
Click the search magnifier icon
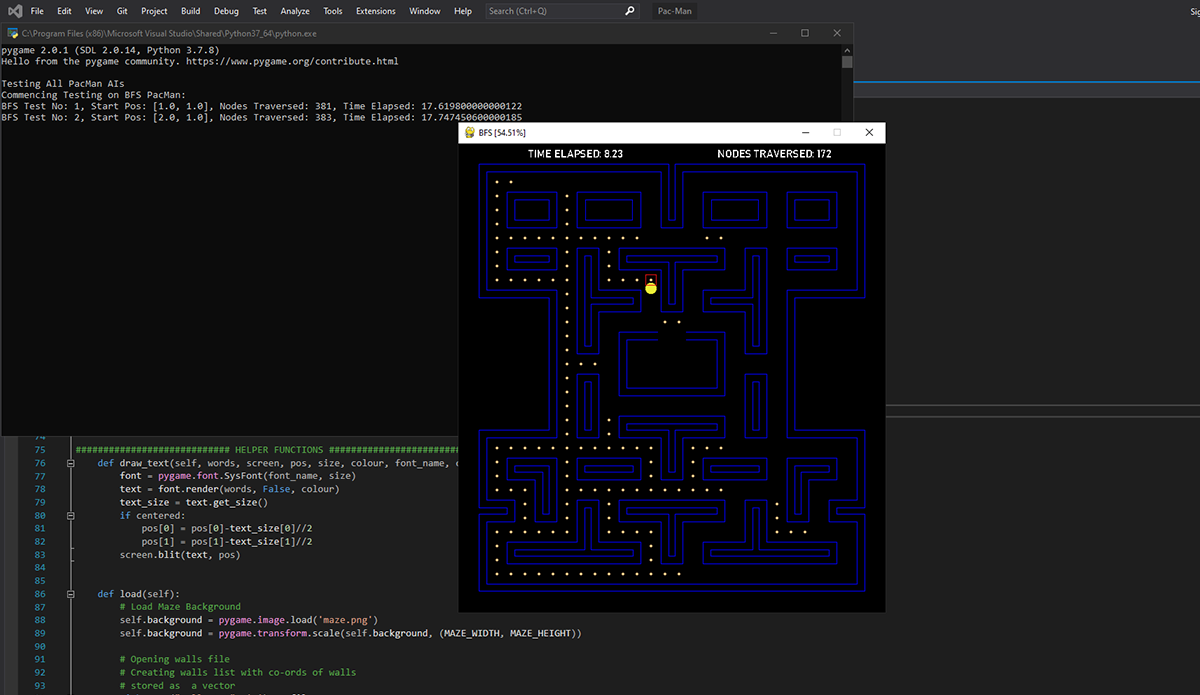coord(630,11)
